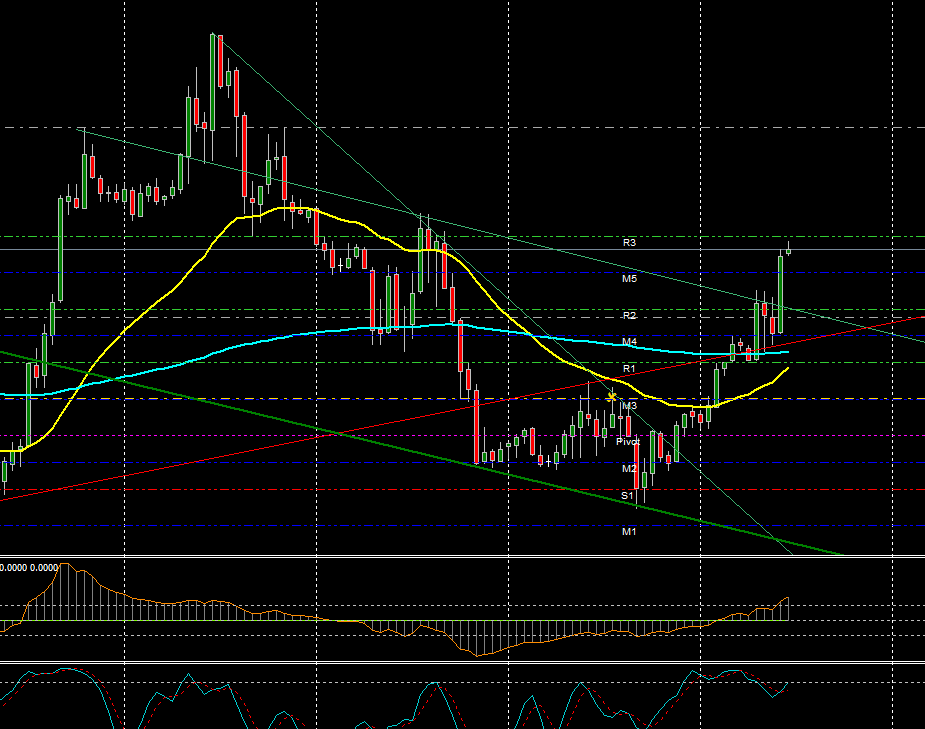The width and height of the screenshot is (925, 729).
Task: Click the 0.0000 0.0000 indicator values
Action: pos(29,567)
